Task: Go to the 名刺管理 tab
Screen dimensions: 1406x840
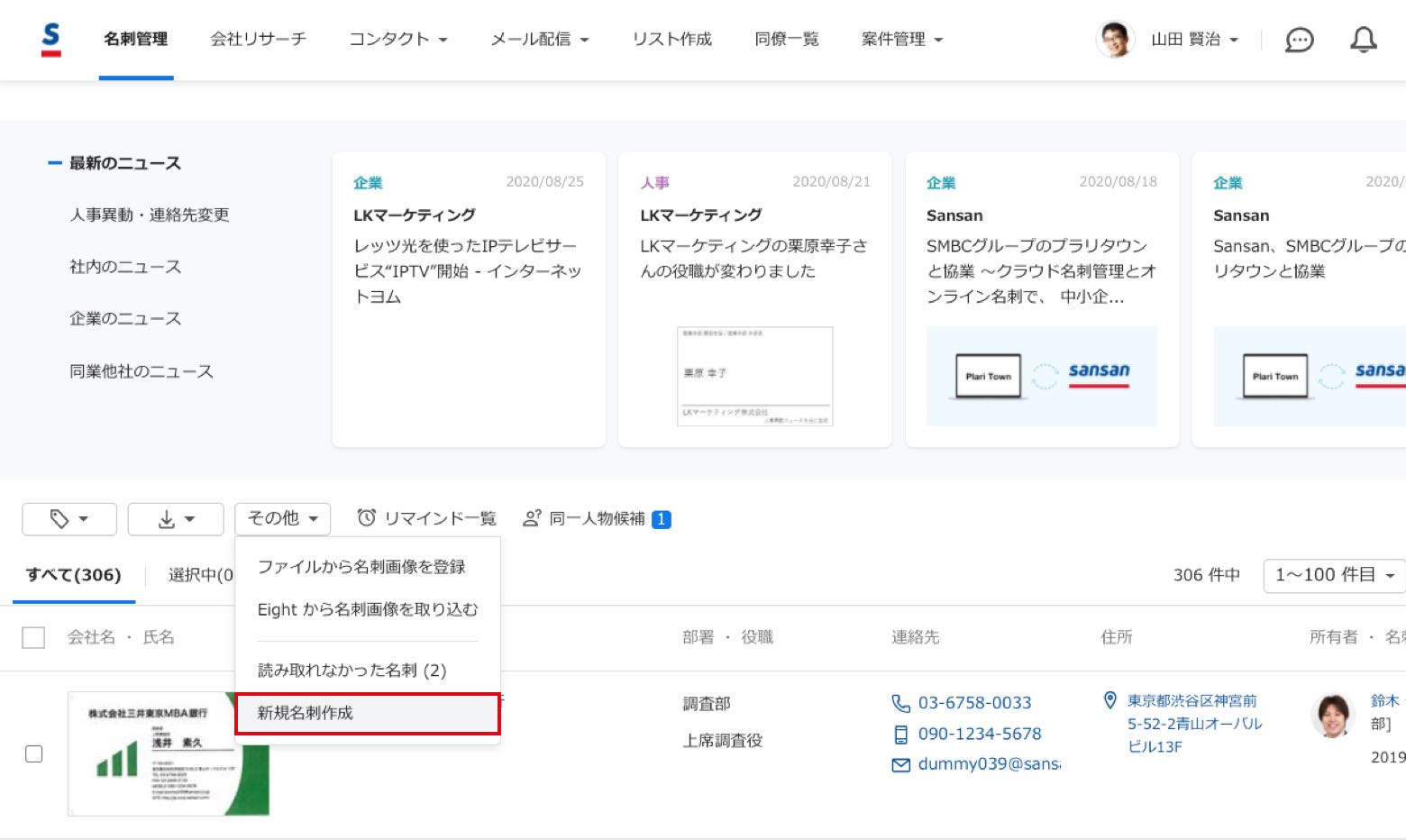Action: (x=136, y=39)
